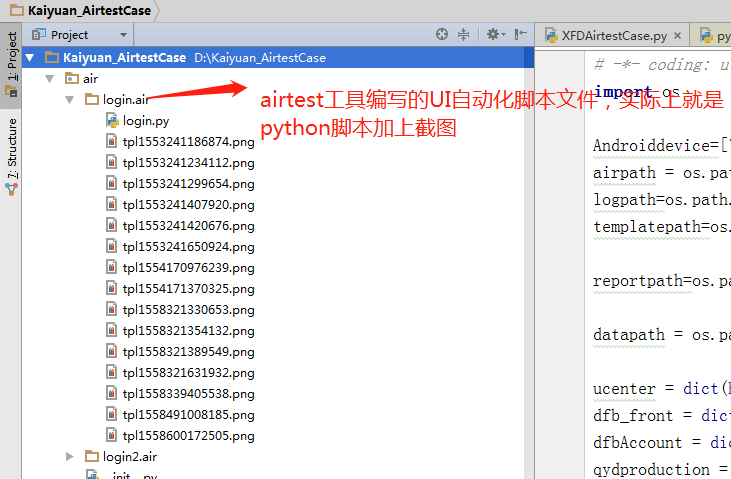Click the Kaiyuan_AirtestCase root folder icon
This screenshot has height=479, width=731.
coord(52,57)
